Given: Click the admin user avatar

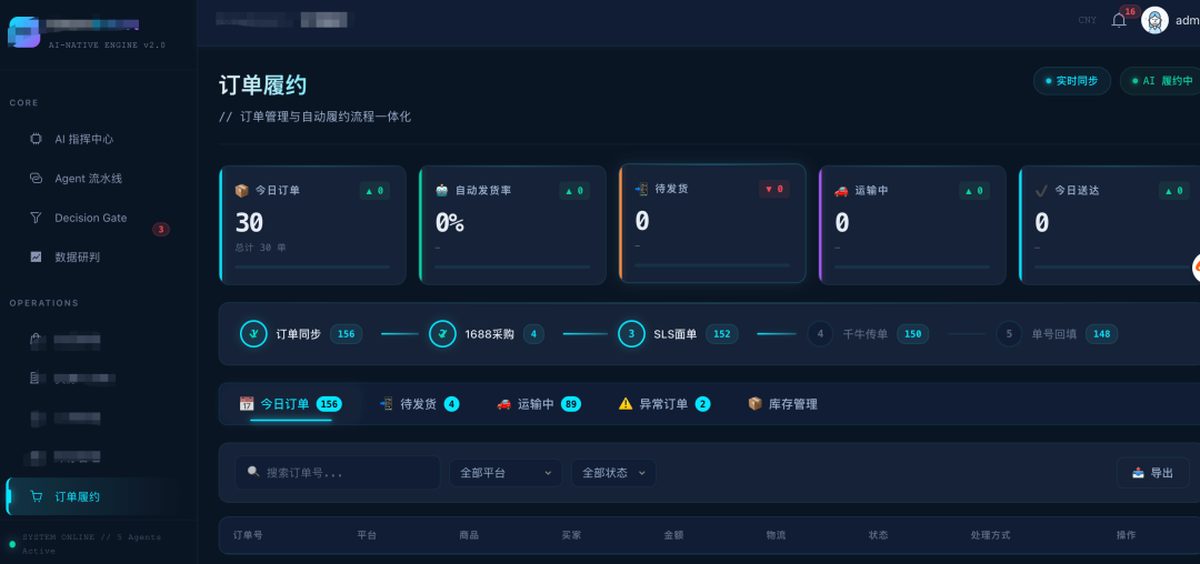Looking at the screenshot, I should [x=1155, y=20].
